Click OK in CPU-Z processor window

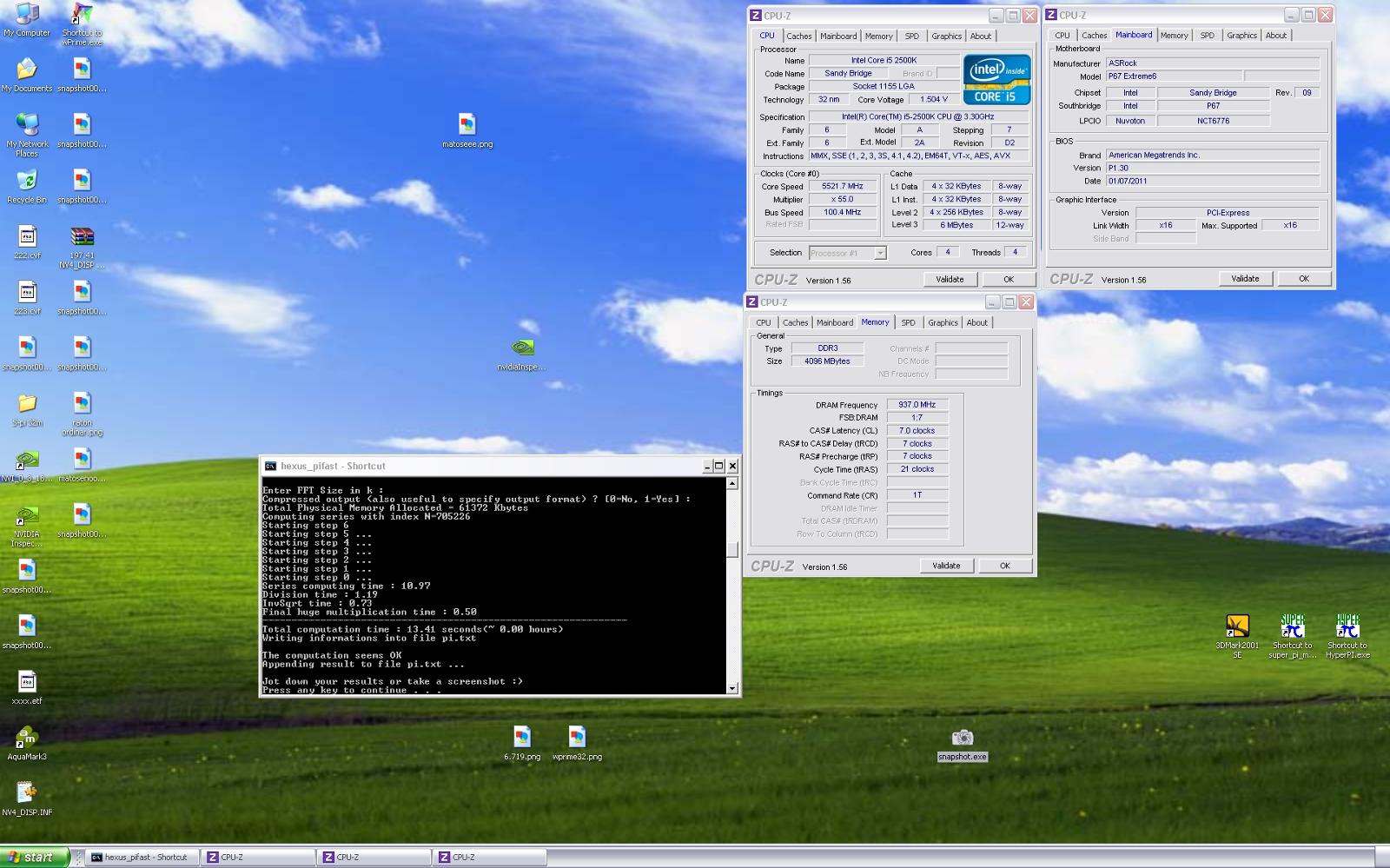[1009, 279]
